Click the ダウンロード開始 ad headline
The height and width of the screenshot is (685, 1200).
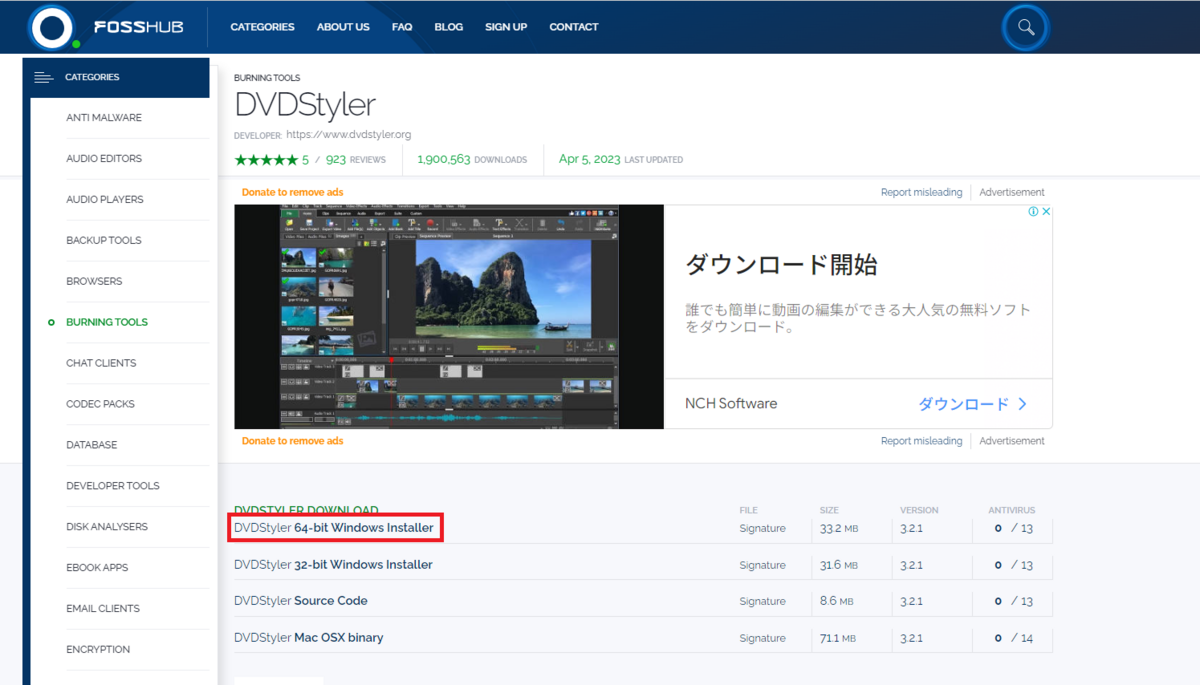[781, 265]
